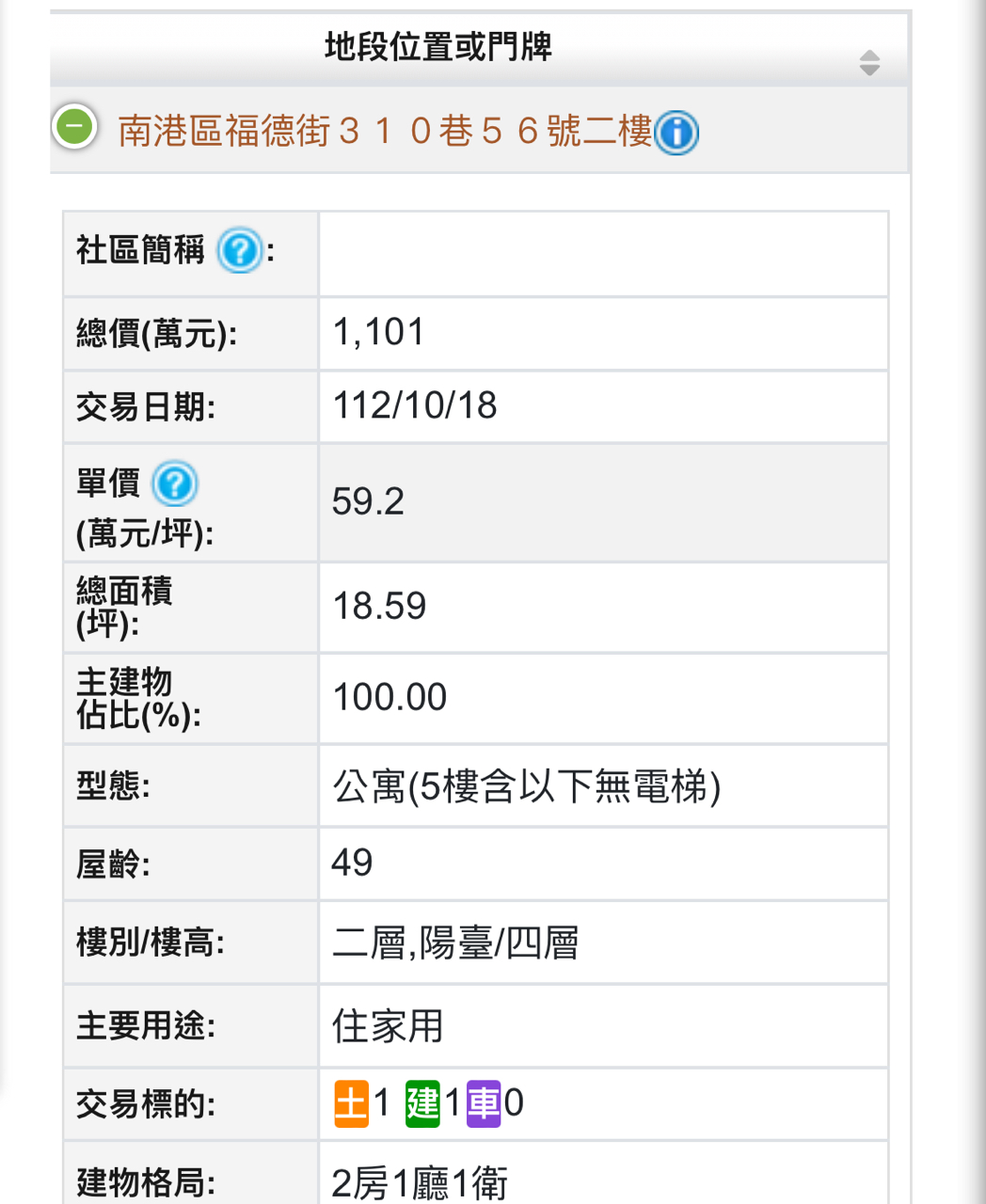Screen dimensions: 986x1204
Task: Click the help icon next to 社區簡稱
Action: [x=239, y=251]
